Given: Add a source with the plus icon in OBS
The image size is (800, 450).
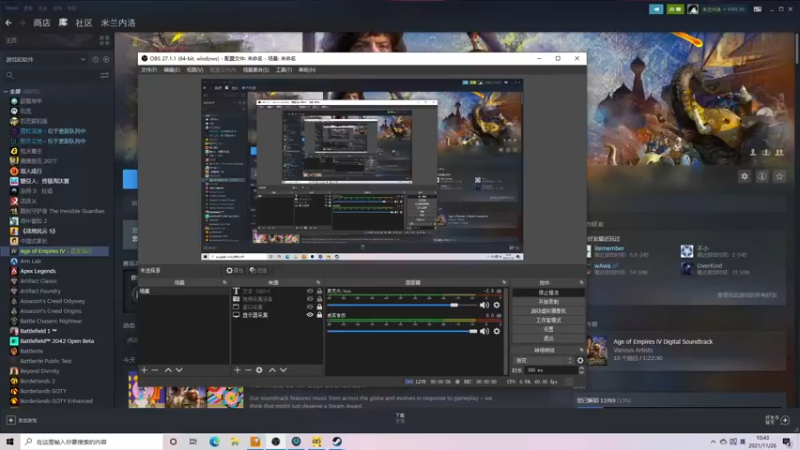Looking at the screenshot, I should tap(237, 370).
